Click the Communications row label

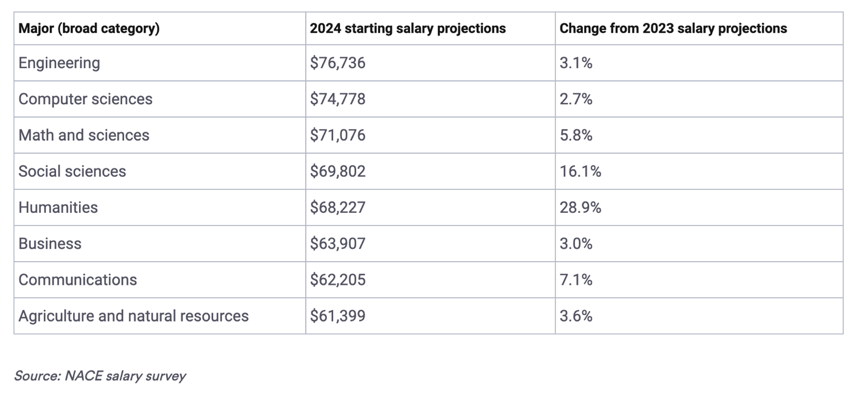78,279
